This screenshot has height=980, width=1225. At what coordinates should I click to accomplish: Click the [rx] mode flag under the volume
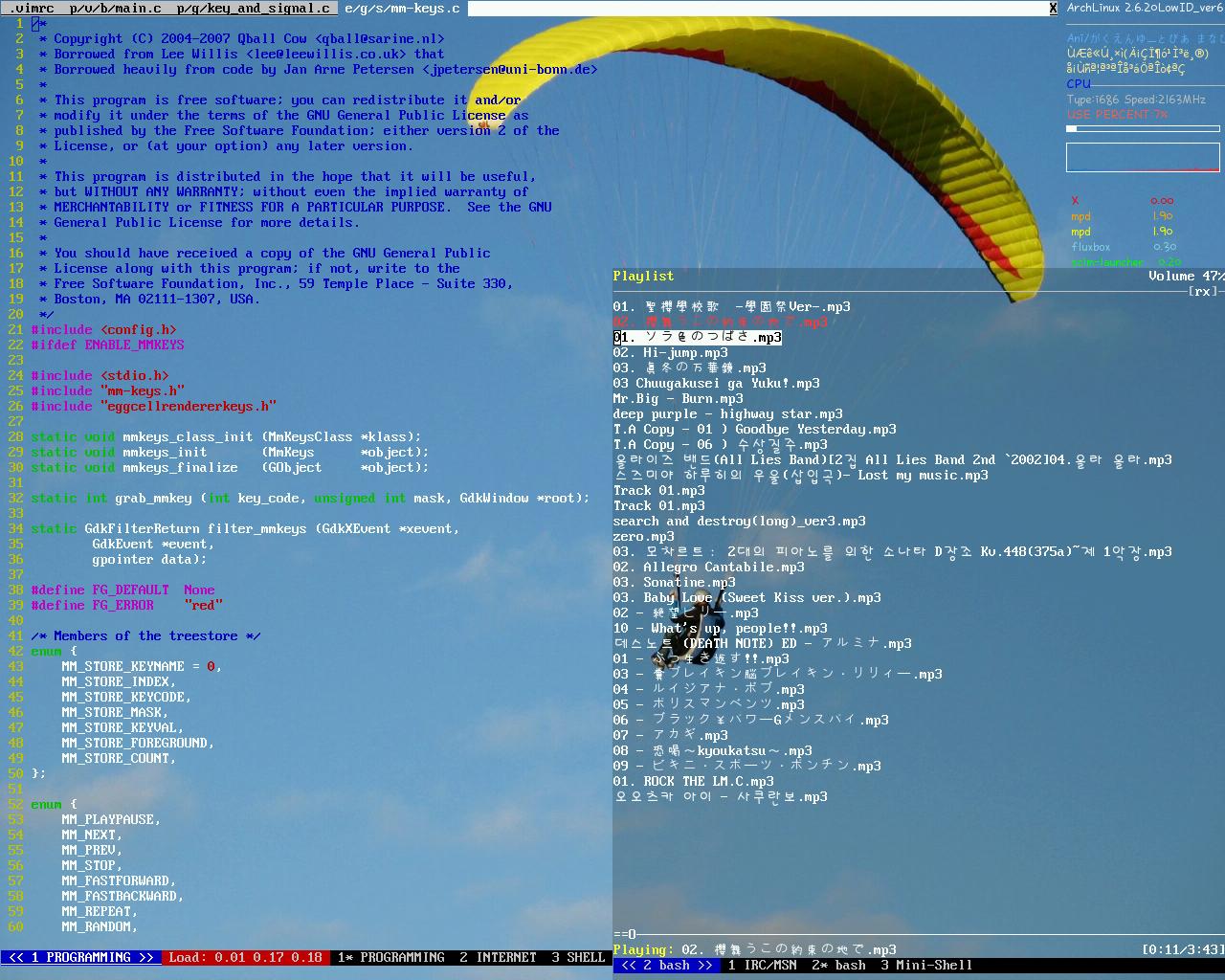coord(1202,291)
